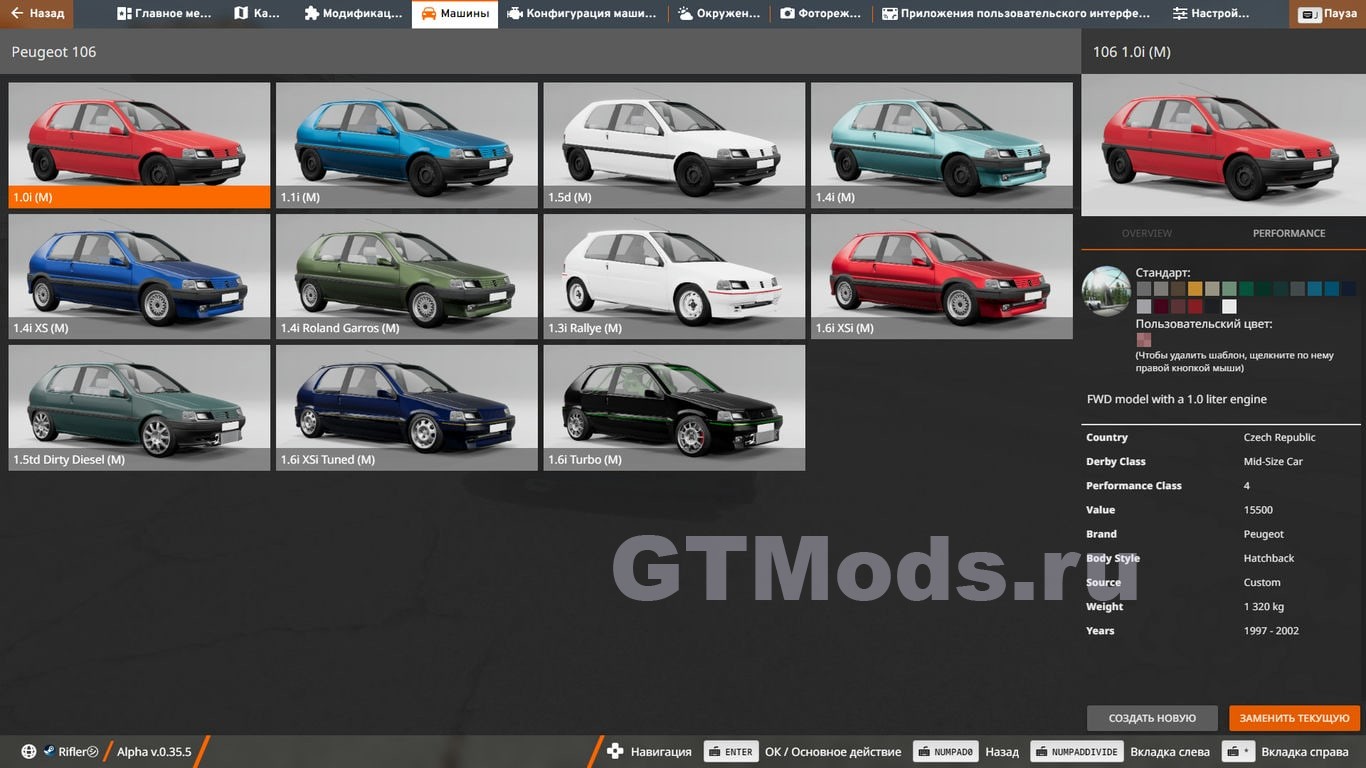The width and height of the screenshot is (1366, 768).
Task: Choose the green 1.4i Roland Garros car
Action: (407, 276)
